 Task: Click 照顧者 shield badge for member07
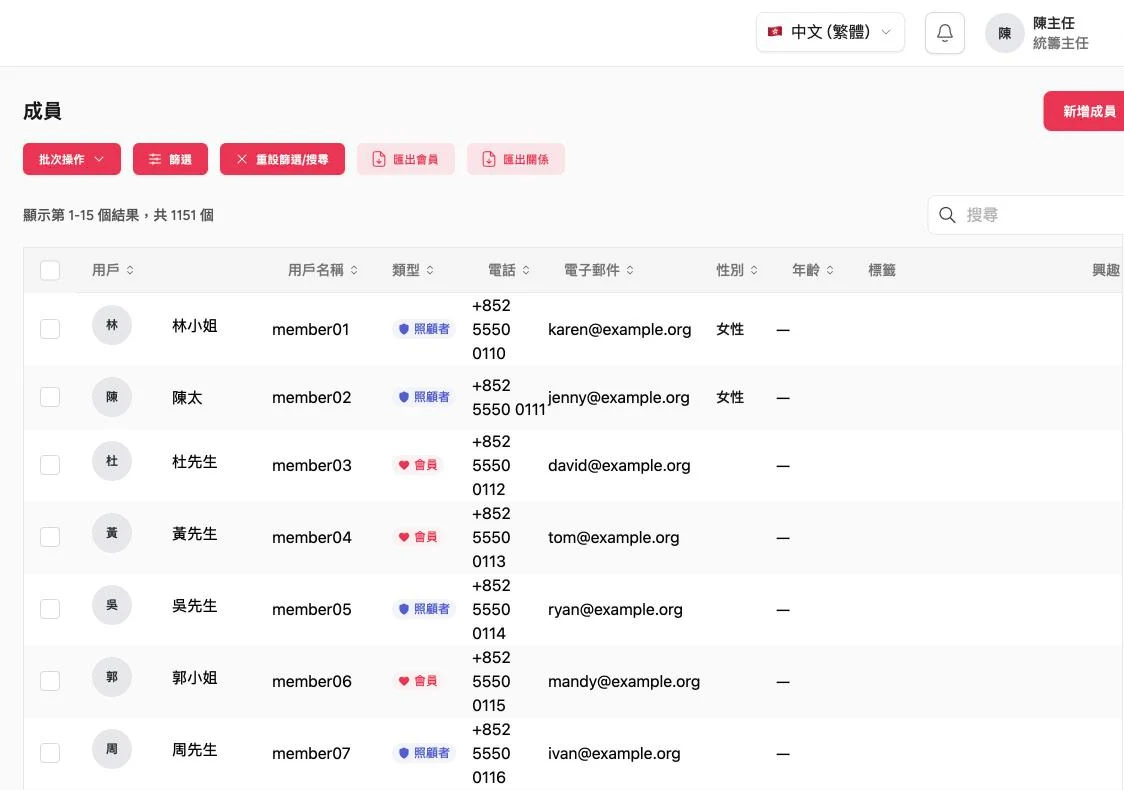[424, 753]
